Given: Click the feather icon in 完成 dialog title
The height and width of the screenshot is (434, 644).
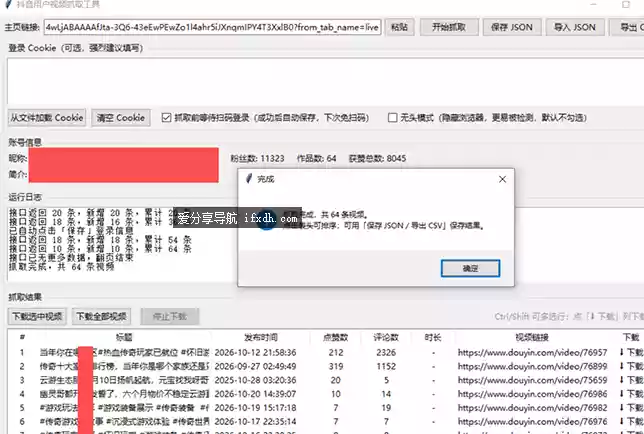Looking at the screenshot, I should pyautogui.click(x=248, y=179).
